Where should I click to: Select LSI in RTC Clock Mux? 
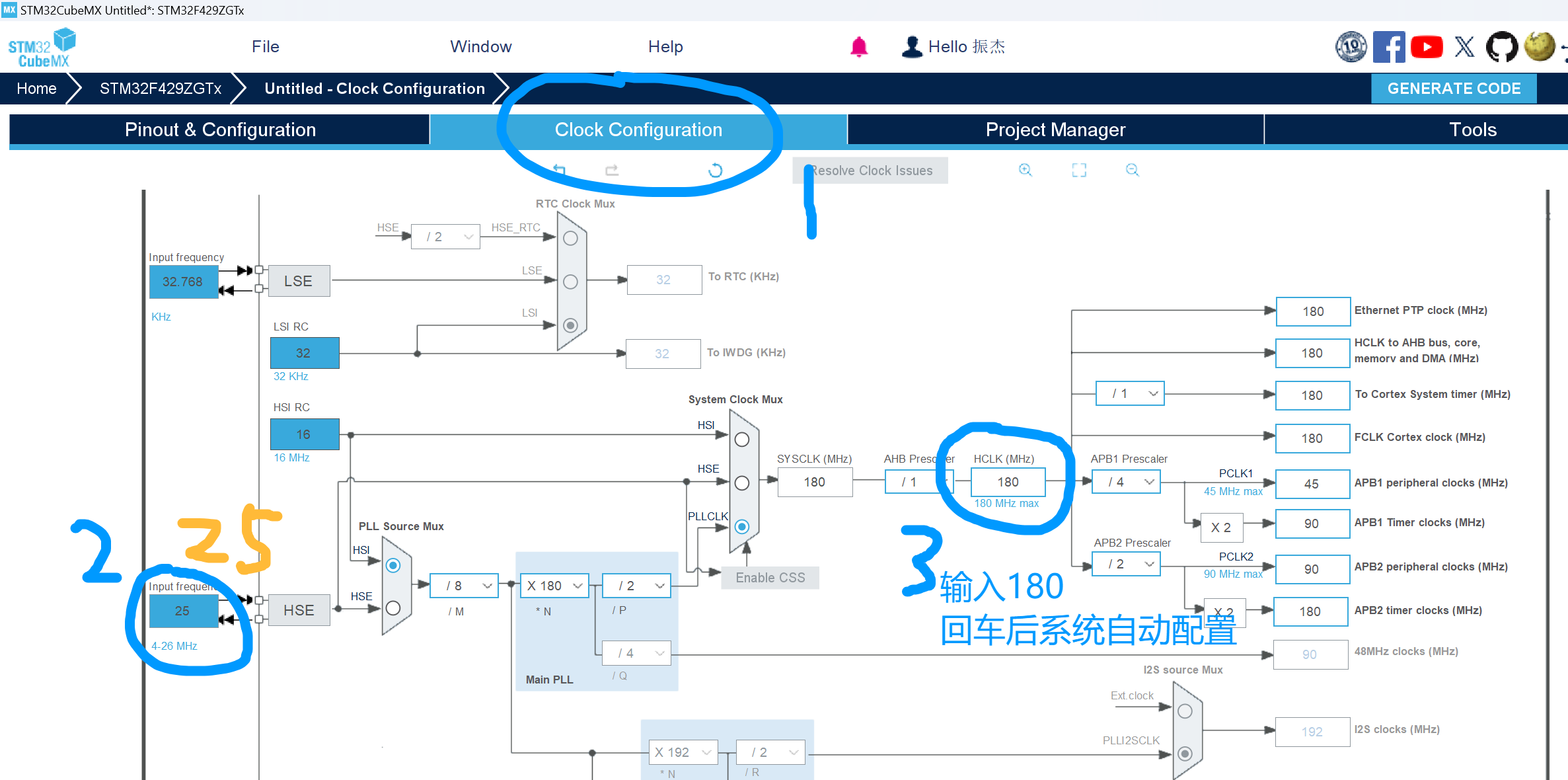570,325
